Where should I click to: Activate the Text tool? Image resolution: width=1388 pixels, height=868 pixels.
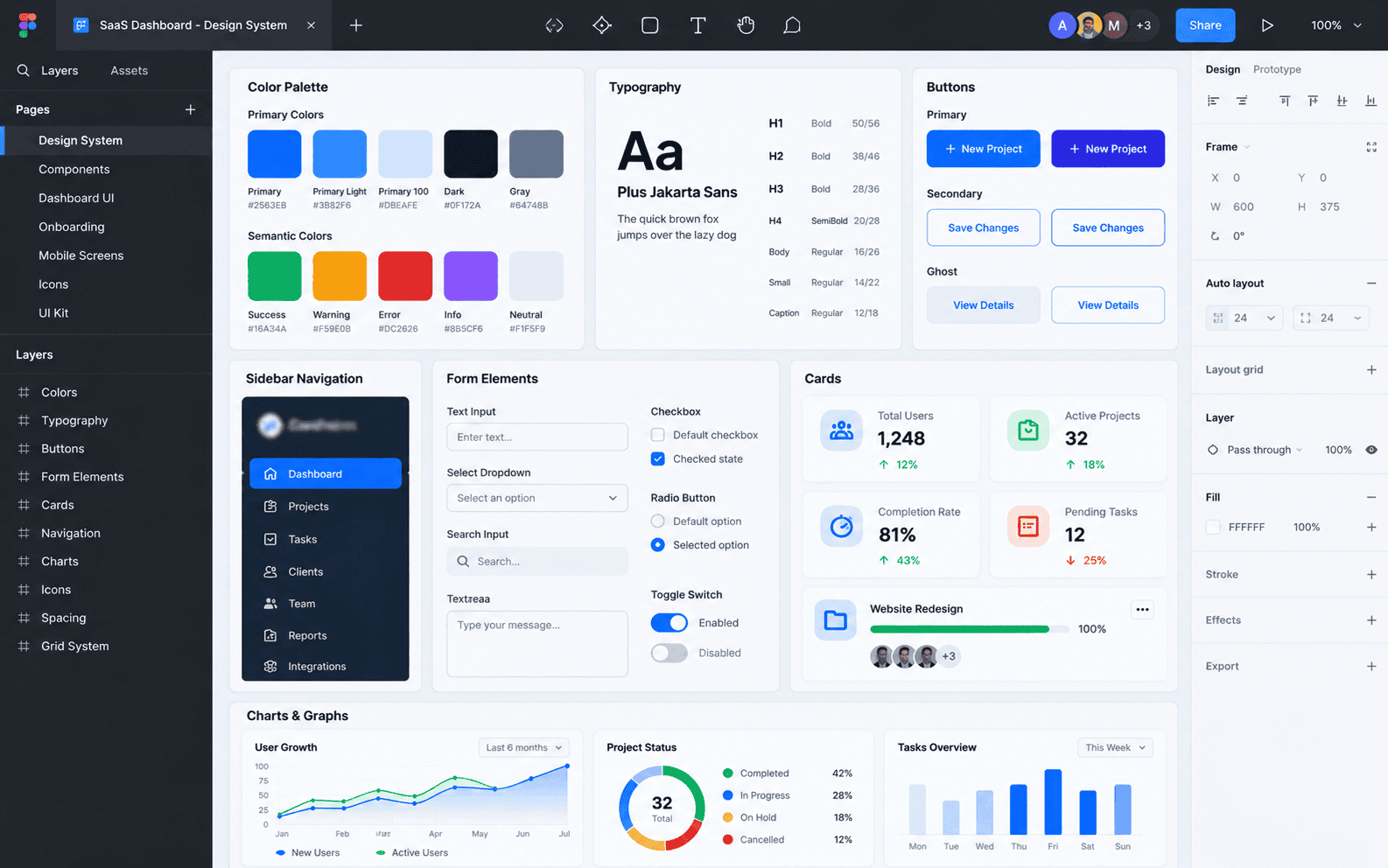tap(698, 25)
